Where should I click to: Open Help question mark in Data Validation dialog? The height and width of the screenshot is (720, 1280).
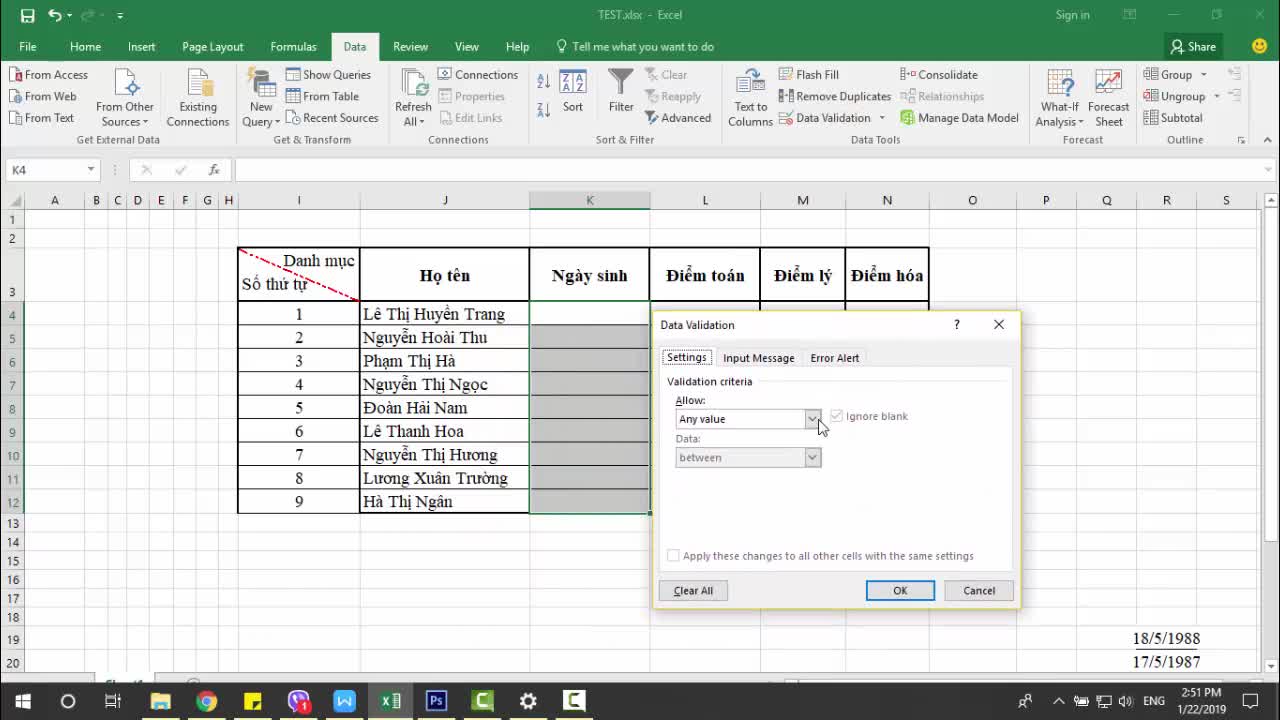coord(957,325)
